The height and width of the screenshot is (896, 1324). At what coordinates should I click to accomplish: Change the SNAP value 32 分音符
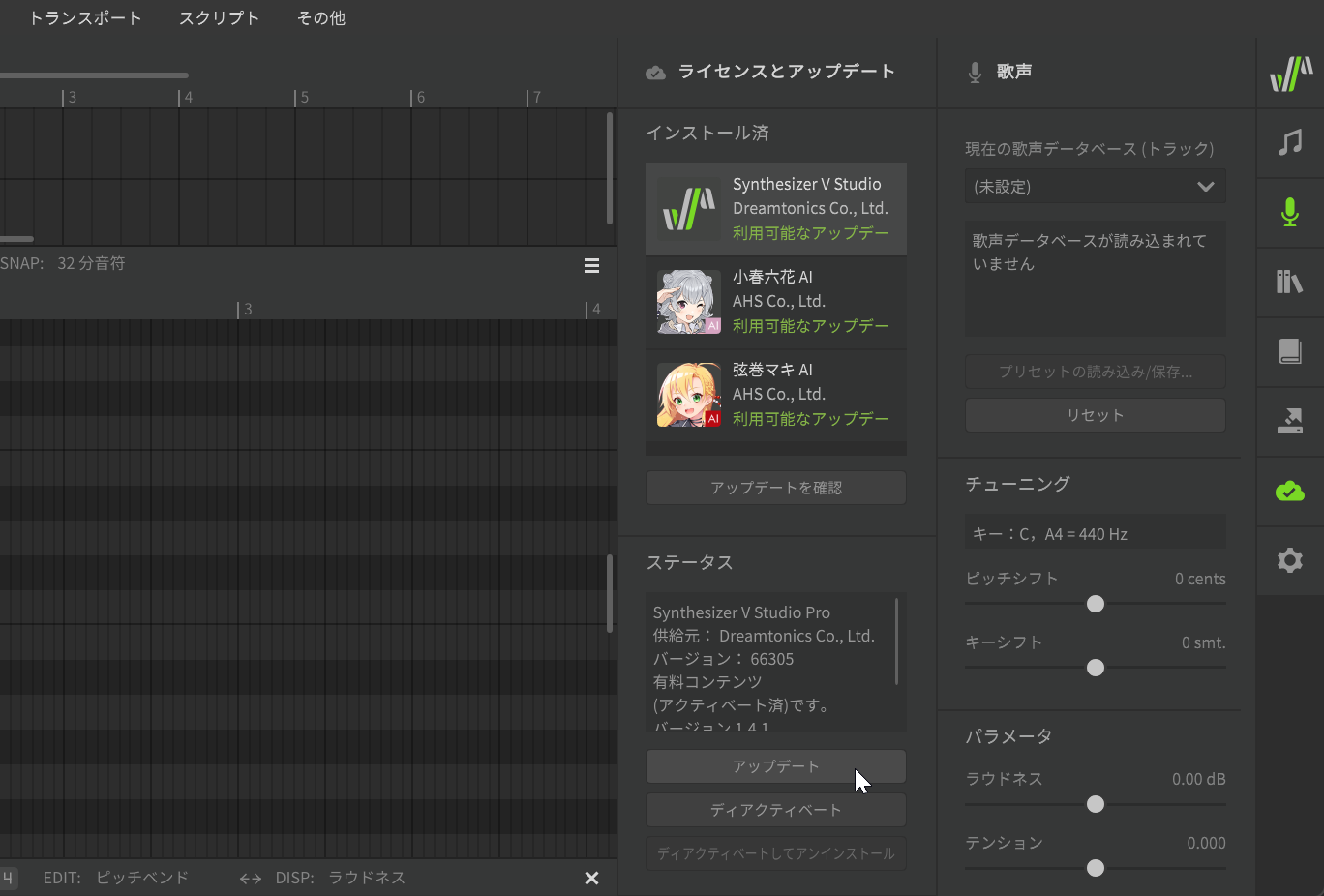(x=91, y=263)
